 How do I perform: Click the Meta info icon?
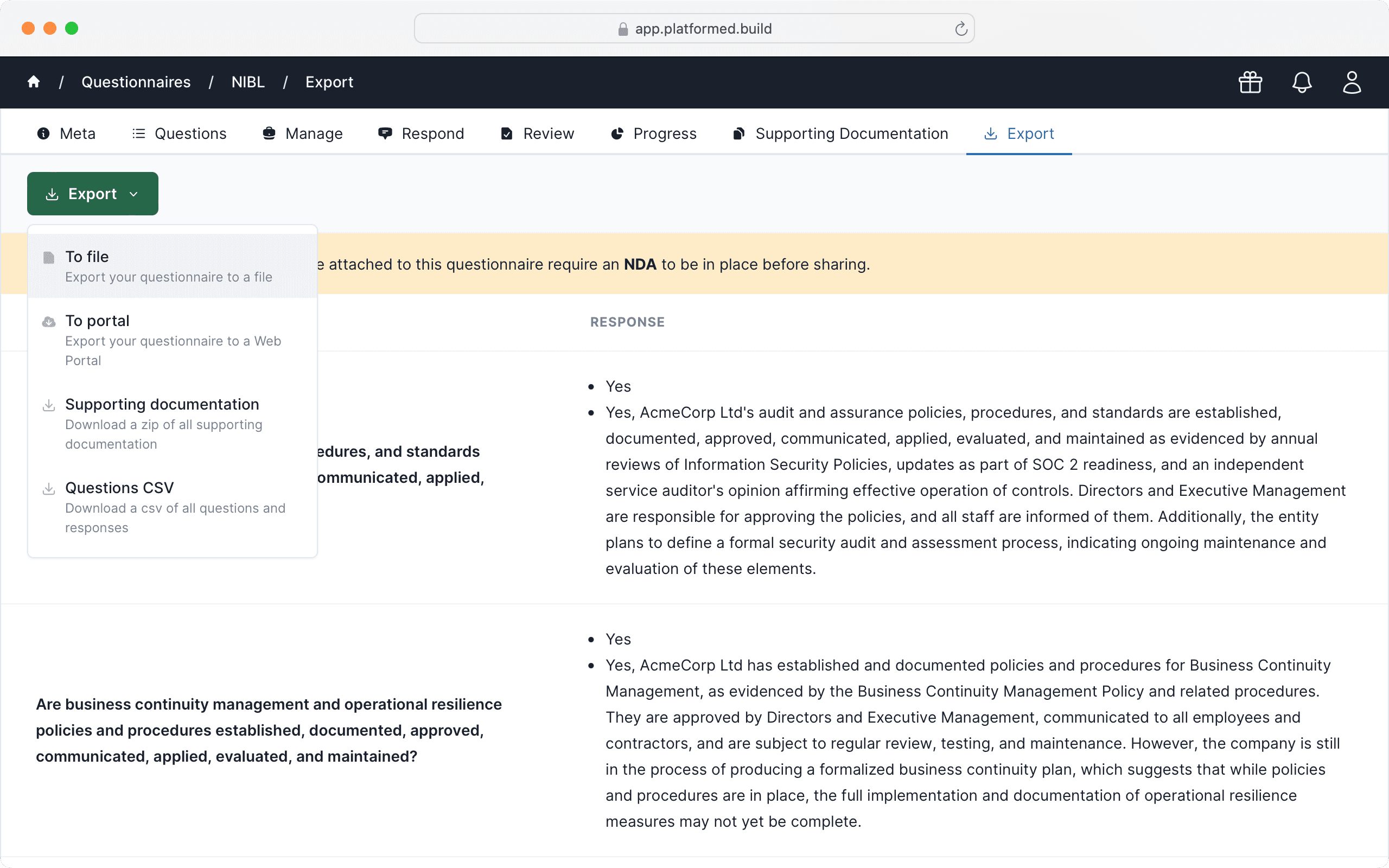click(43, 134)
